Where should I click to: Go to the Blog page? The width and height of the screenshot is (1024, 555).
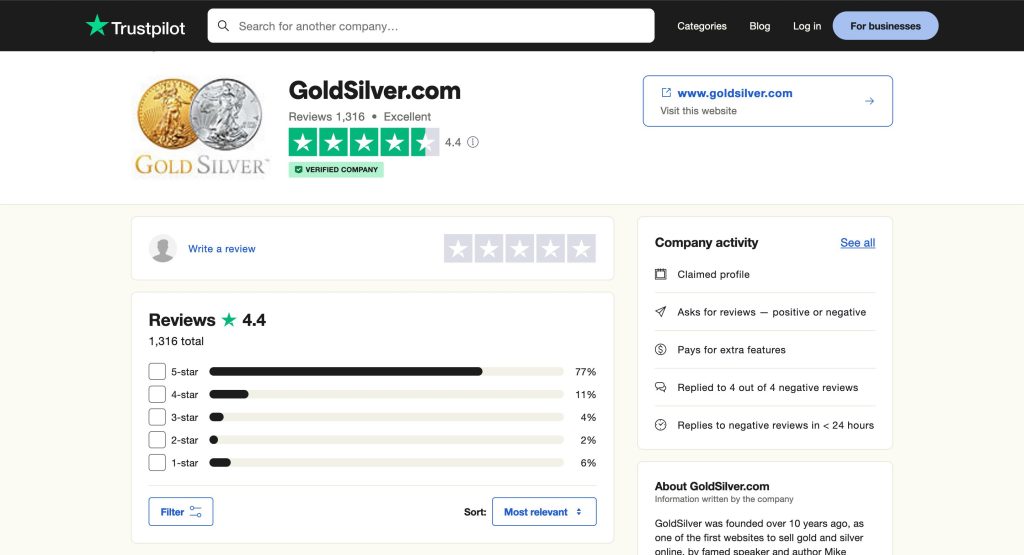[x=760, y=26]
